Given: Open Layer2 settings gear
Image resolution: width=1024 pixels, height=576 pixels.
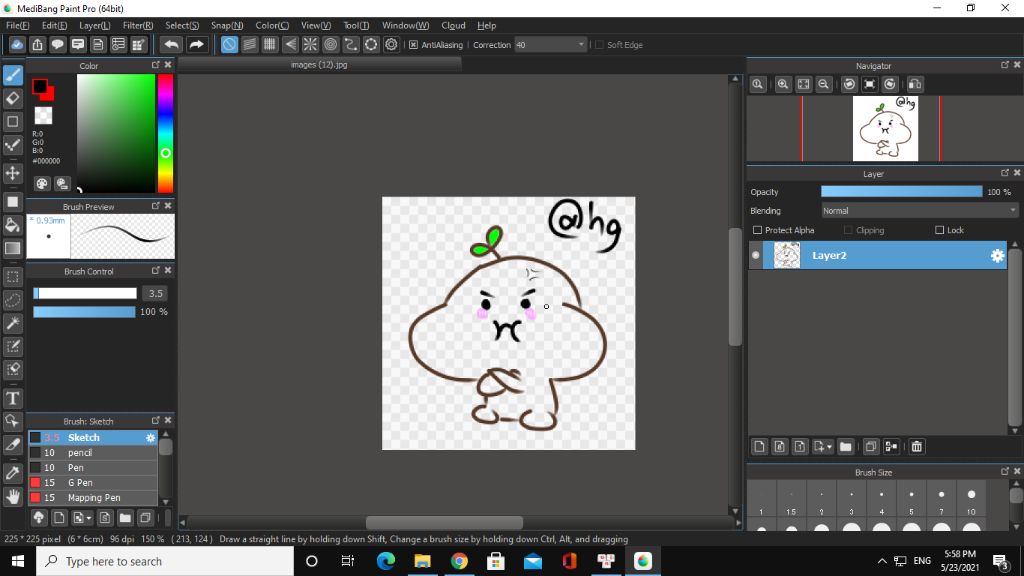Looking at the screenshot, I should coord(997,255).
